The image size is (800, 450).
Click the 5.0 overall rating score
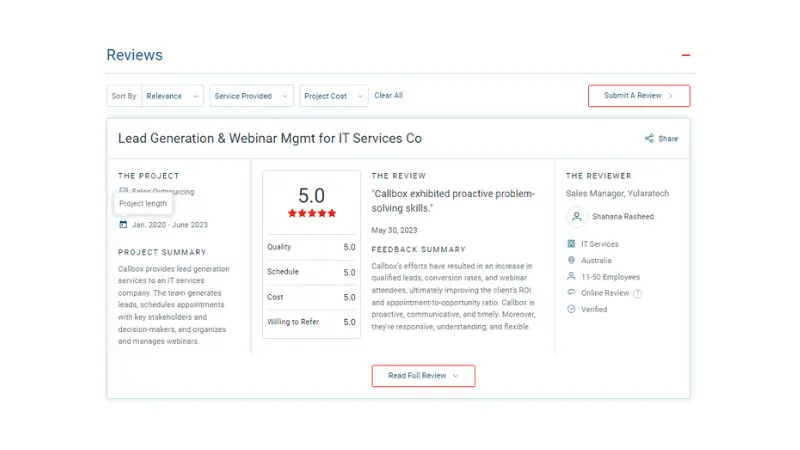[311, 196]
